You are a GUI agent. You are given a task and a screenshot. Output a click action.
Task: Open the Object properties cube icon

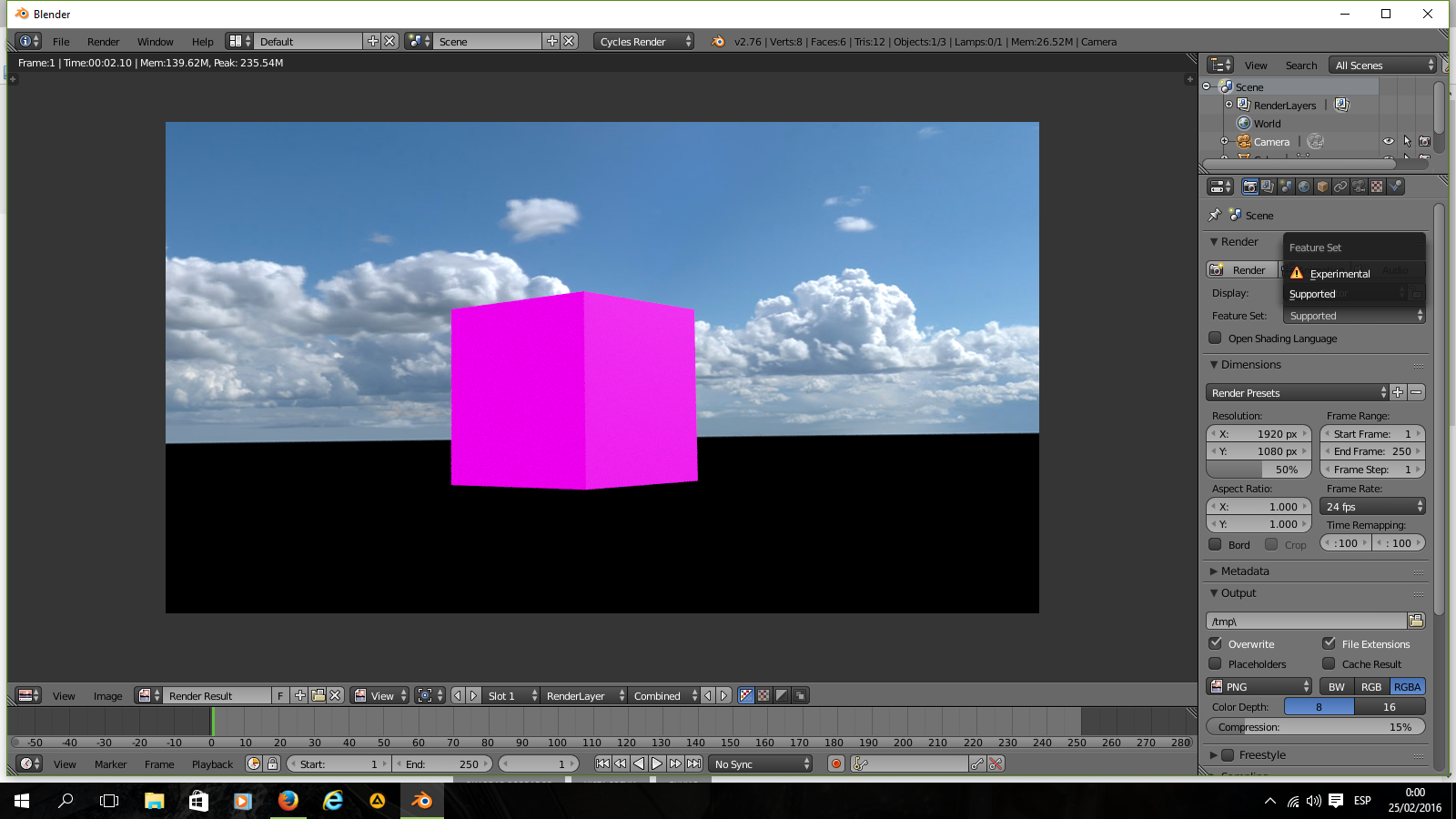pos(1322,187)
